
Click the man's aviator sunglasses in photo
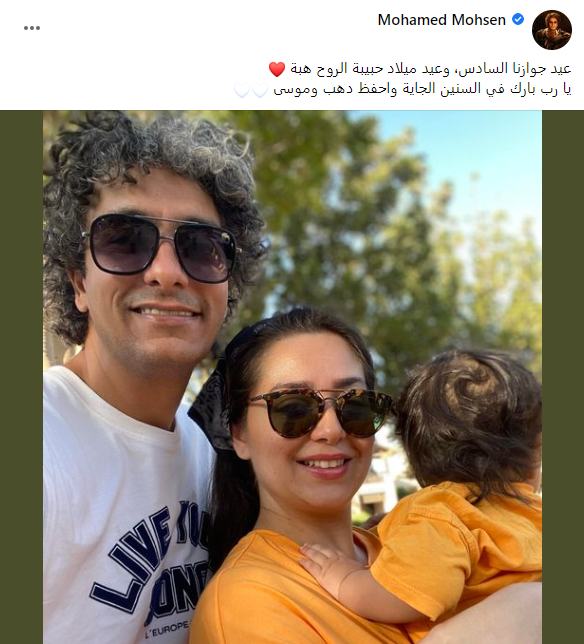tap(161, 248)
